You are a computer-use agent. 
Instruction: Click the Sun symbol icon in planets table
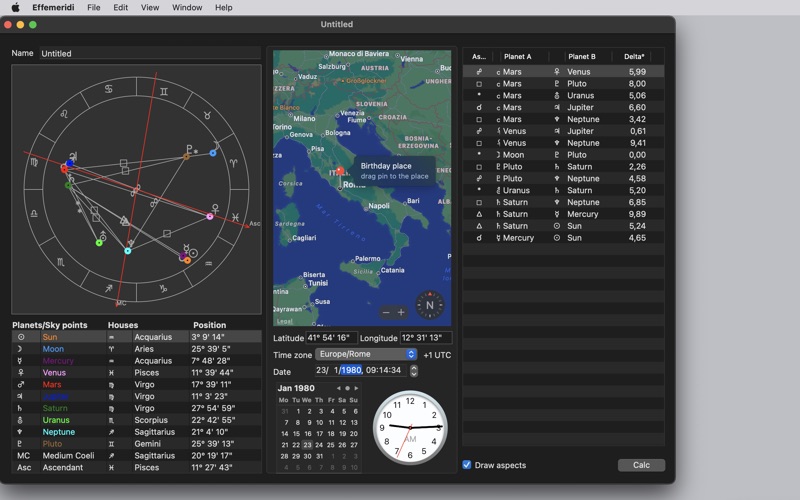(x=21, y=337)
